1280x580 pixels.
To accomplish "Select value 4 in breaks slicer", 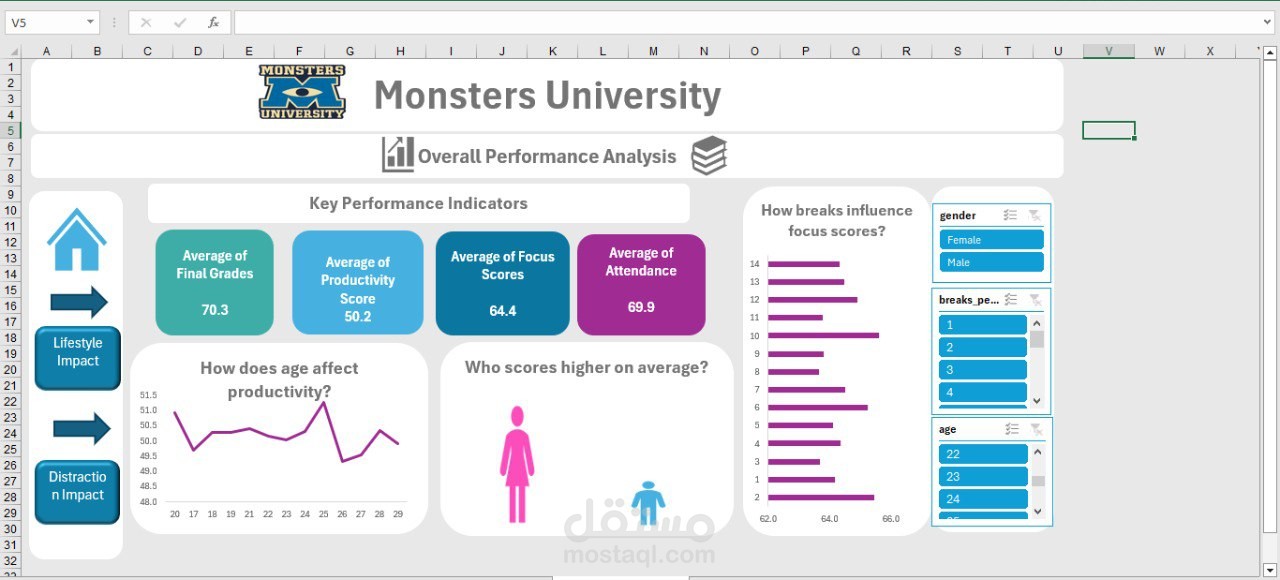I will coord(983,392).
